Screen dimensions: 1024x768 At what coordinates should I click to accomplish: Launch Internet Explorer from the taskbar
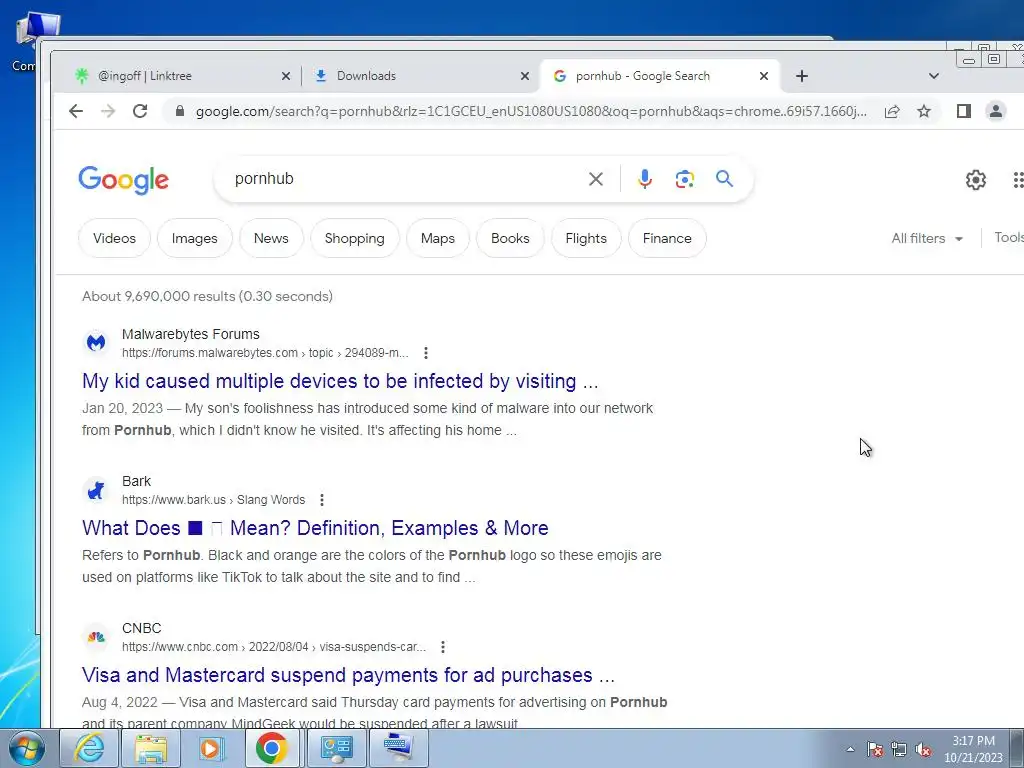pyautogui.click(x=89, y=748)
